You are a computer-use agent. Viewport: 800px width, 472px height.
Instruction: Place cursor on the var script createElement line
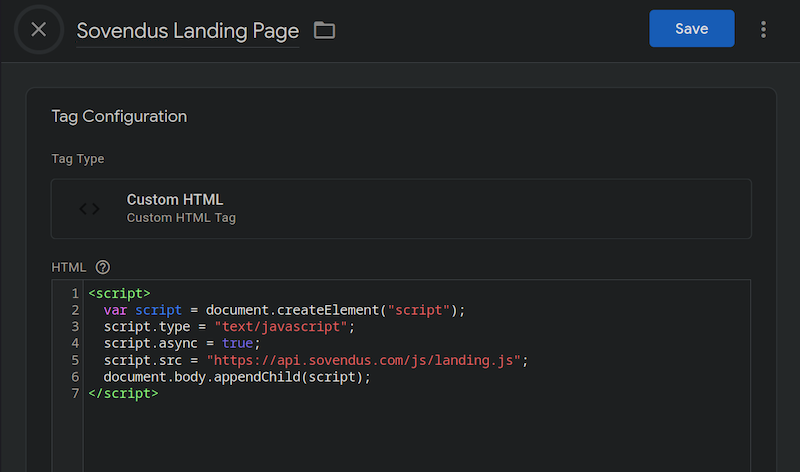(x=284, y=310)
